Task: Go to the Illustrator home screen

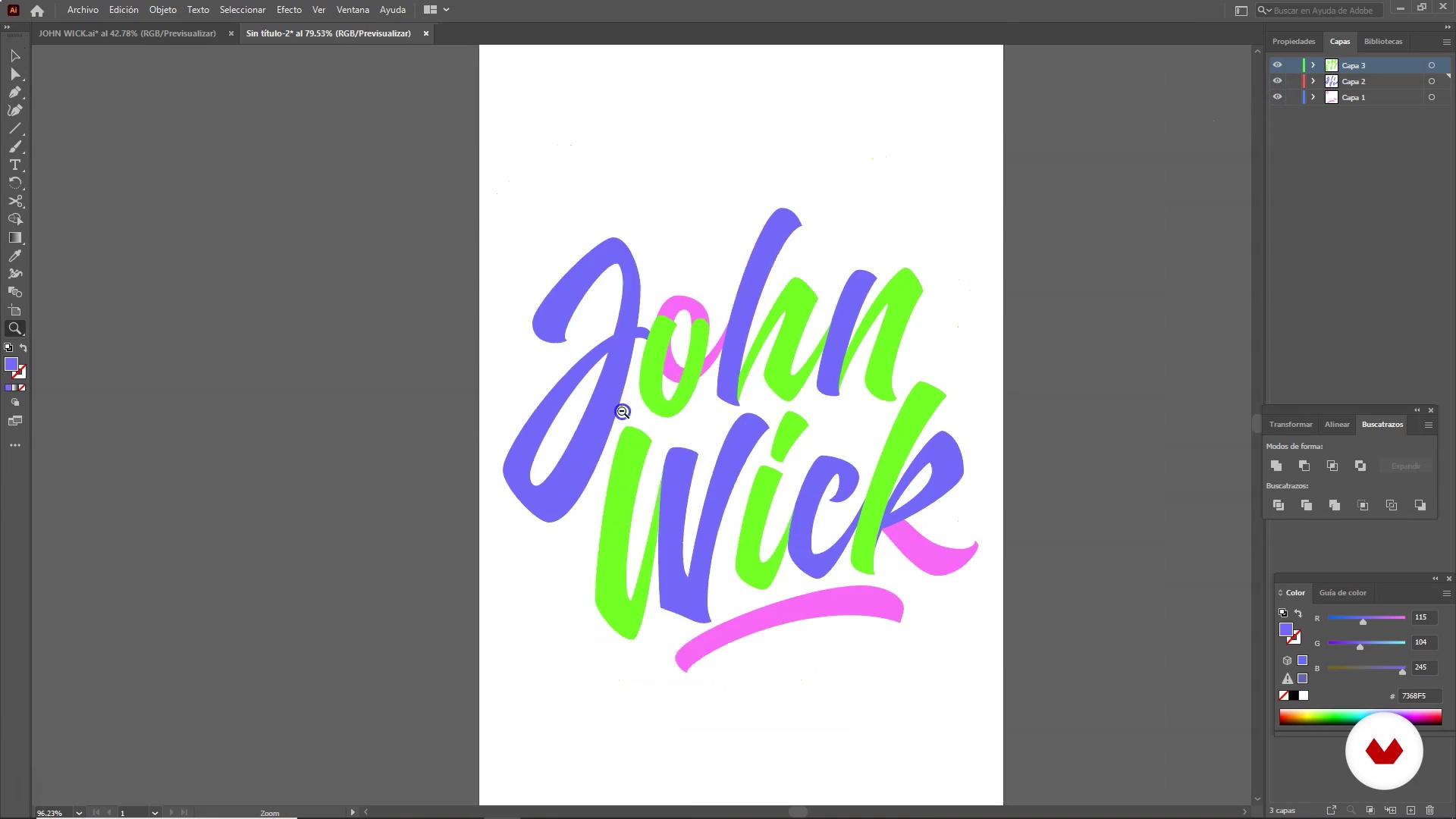Action: pos(37,11)
